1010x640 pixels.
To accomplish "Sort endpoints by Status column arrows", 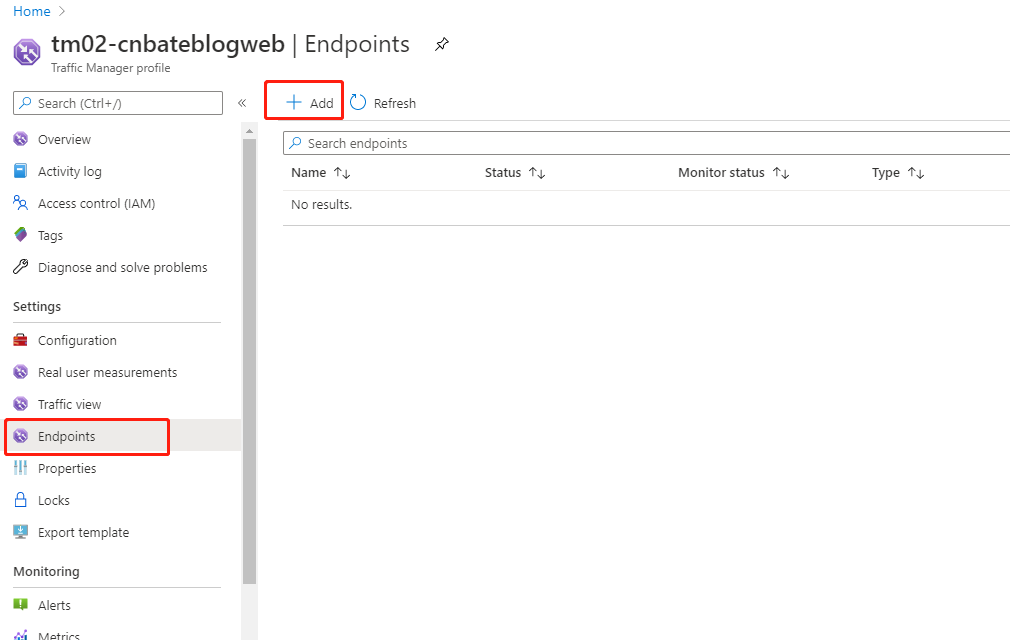I will click(537, 173).
